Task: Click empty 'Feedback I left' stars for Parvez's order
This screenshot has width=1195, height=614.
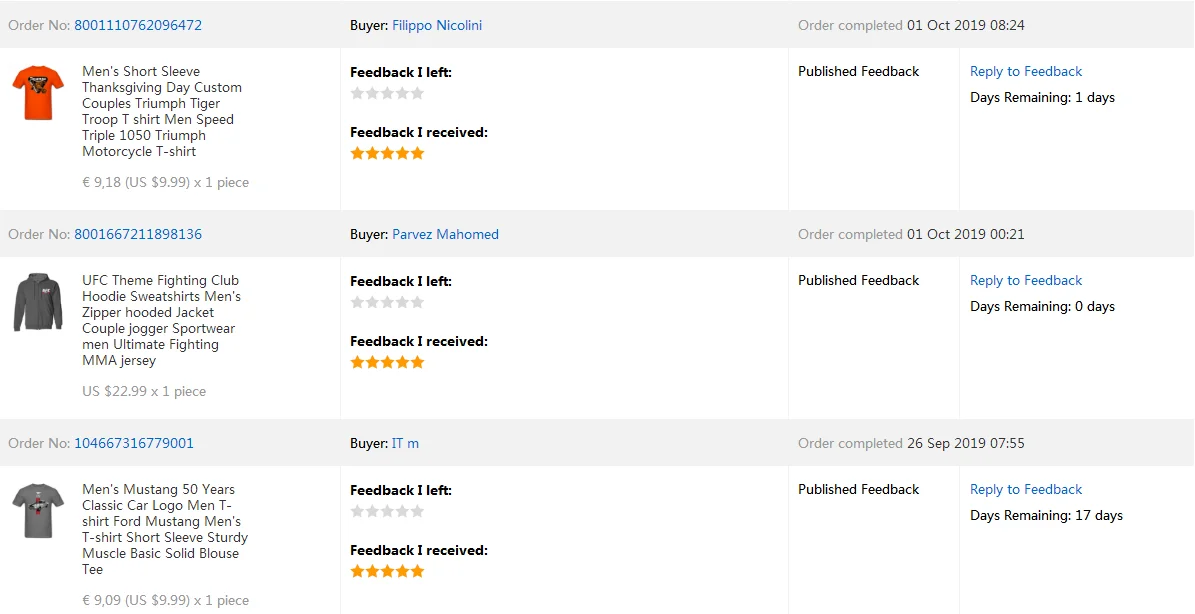Action: (387, 302)
